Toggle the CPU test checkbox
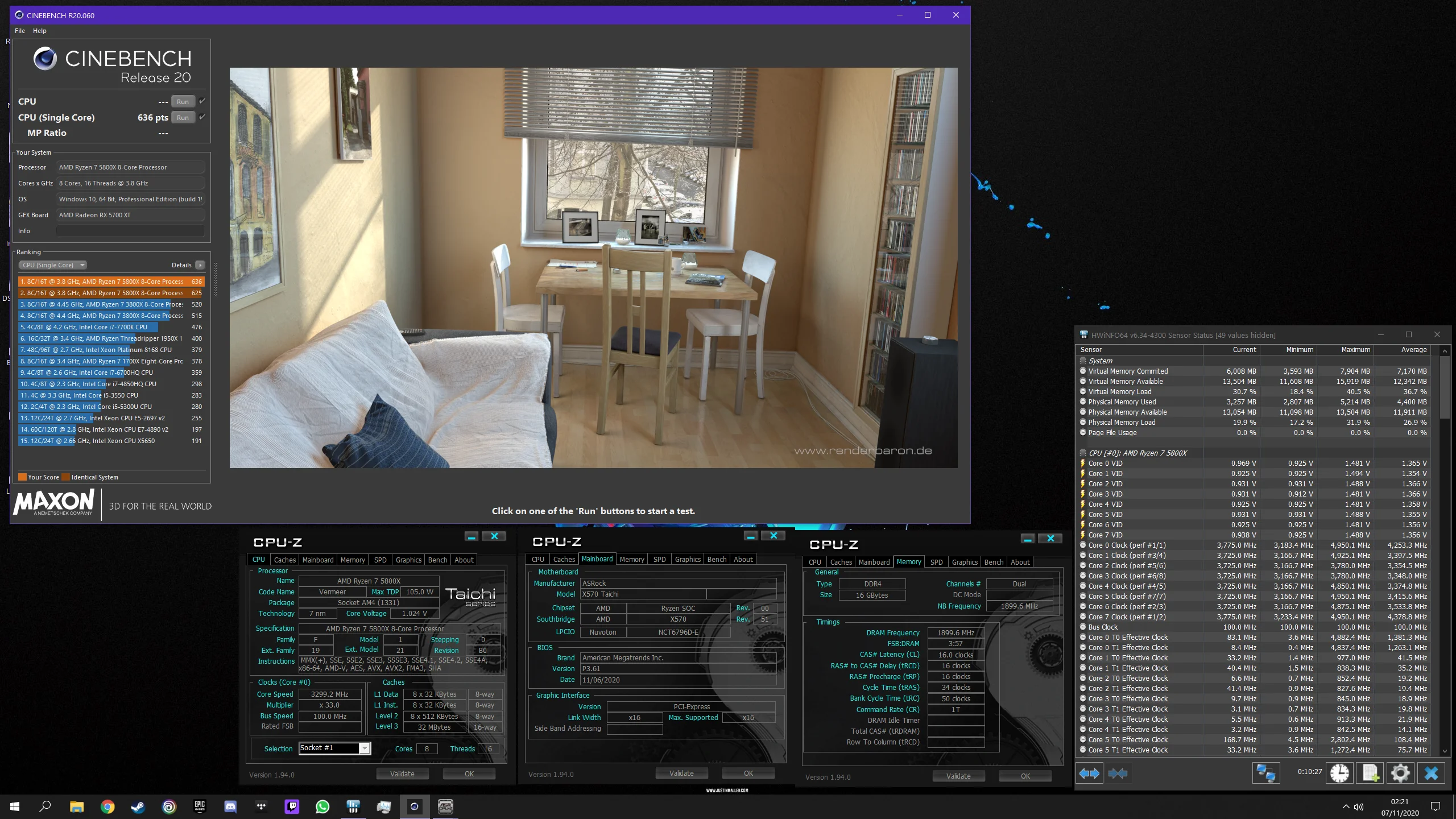 pyautogui.click(x=202, y=101)
